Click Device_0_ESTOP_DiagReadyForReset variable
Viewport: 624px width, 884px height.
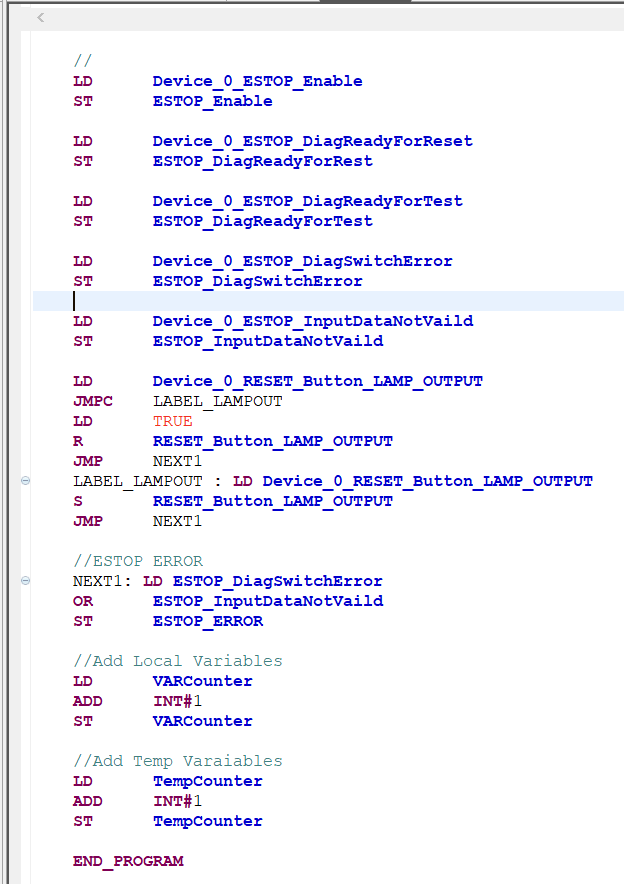click(x=312, y=141)
